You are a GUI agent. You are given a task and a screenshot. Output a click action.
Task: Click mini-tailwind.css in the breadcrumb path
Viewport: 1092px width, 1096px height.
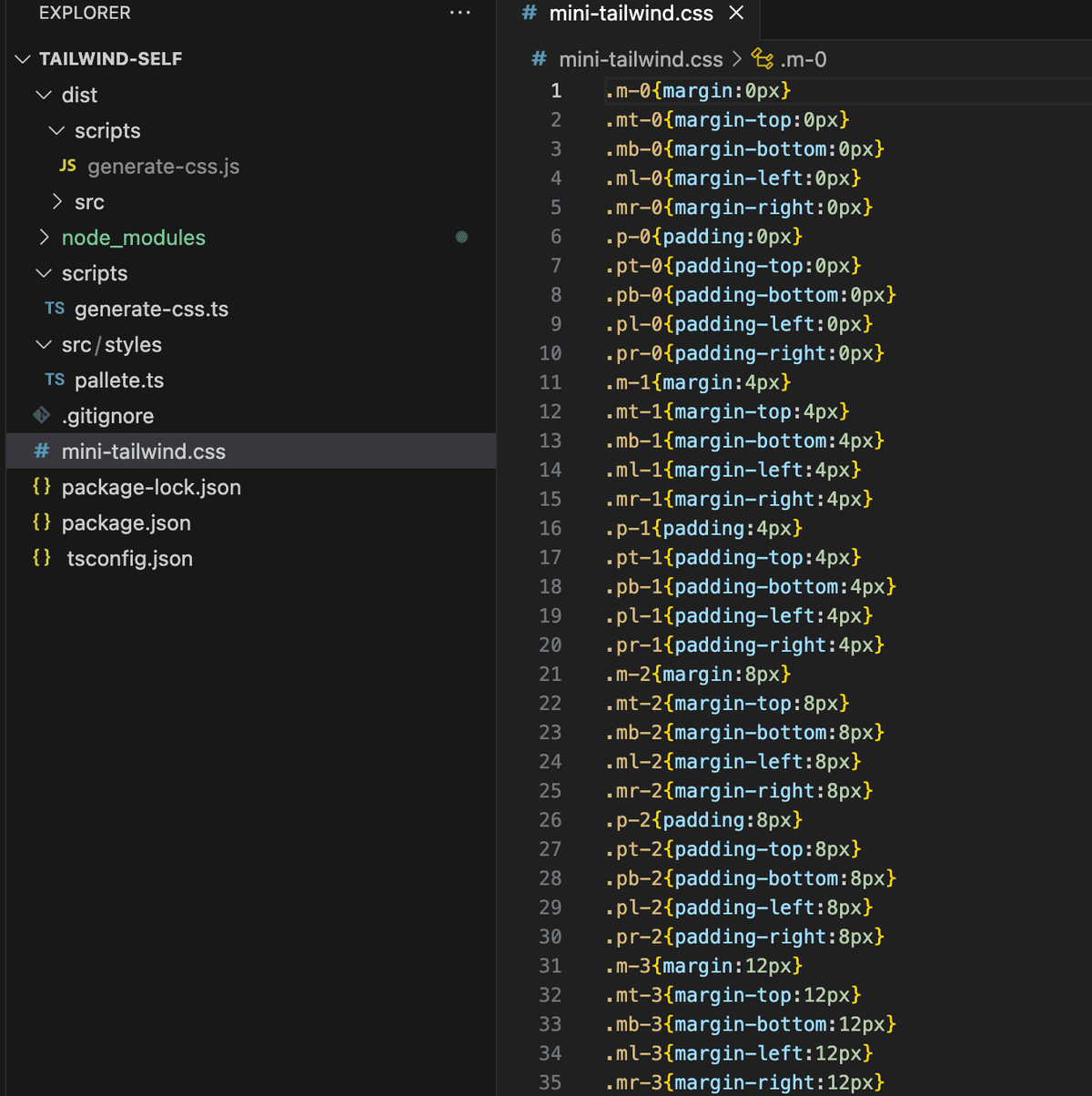click(x=640, y=59)
